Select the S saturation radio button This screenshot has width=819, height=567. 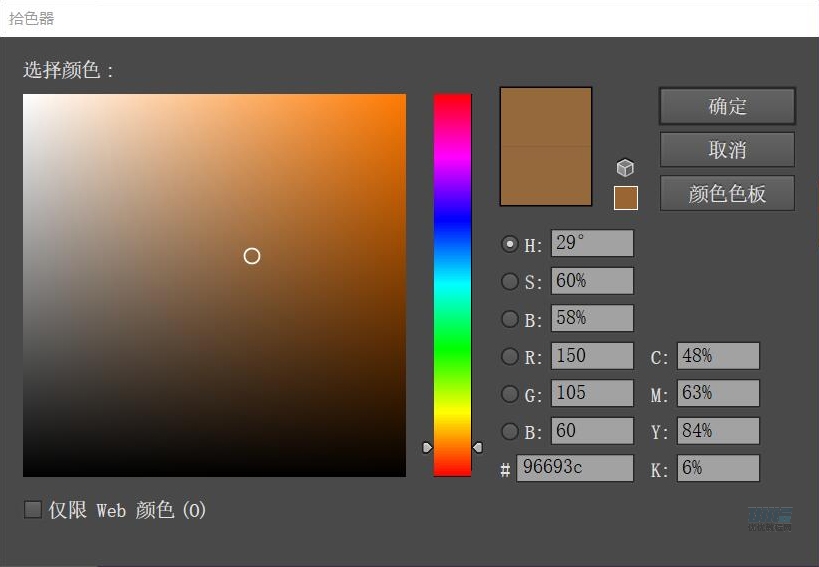(x=510, y=282)
